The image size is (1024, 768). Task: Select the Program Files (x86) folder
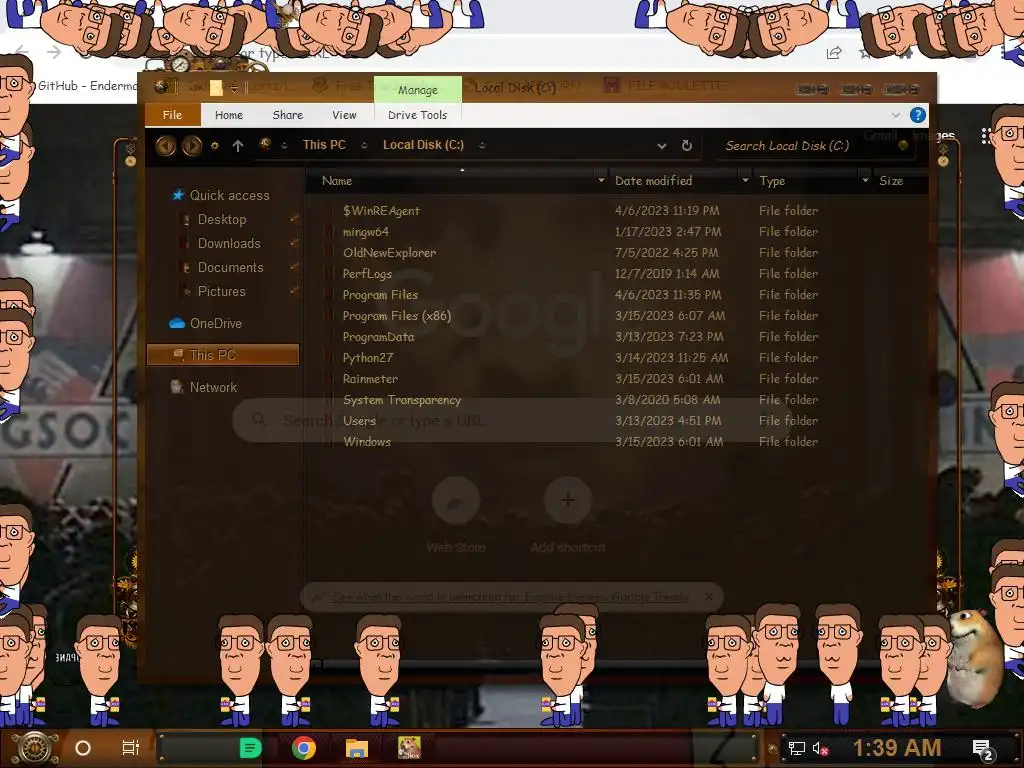click(397, 316)
